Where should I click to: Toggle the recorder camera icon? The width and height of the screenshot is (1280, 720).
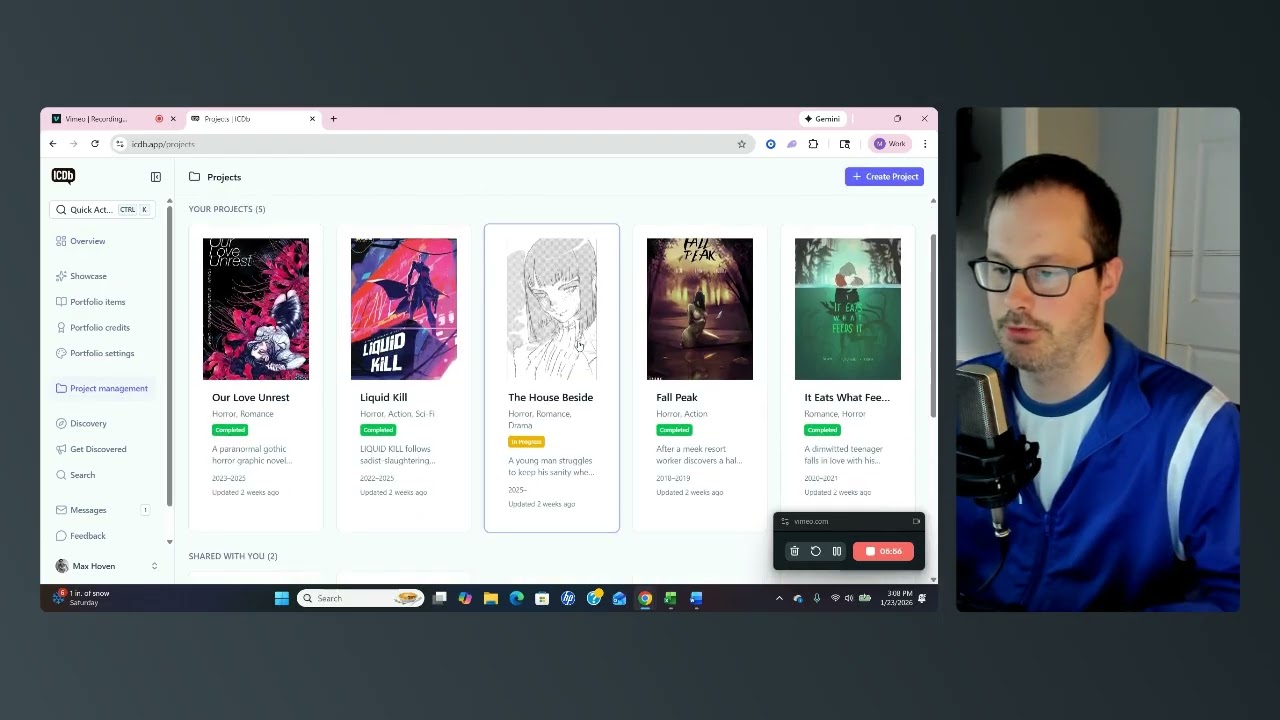point(916,521)
